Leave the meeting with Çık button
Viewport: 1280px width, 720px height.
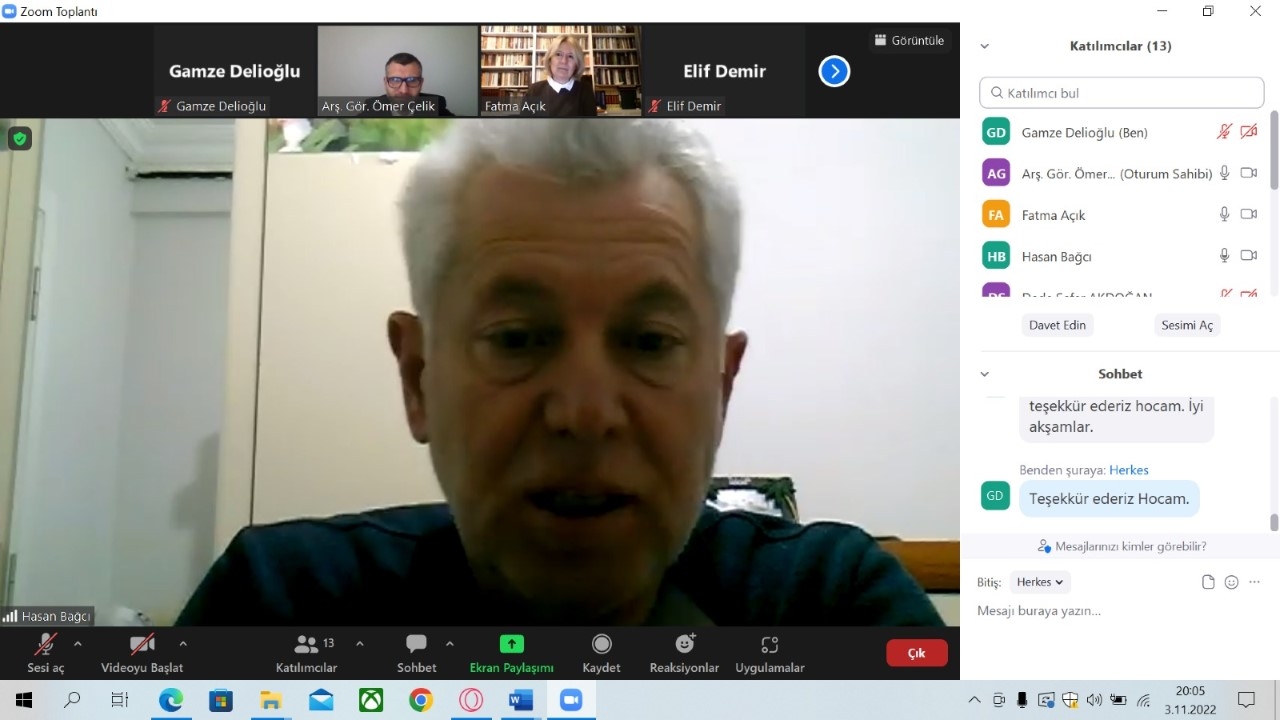coord(916,653)
